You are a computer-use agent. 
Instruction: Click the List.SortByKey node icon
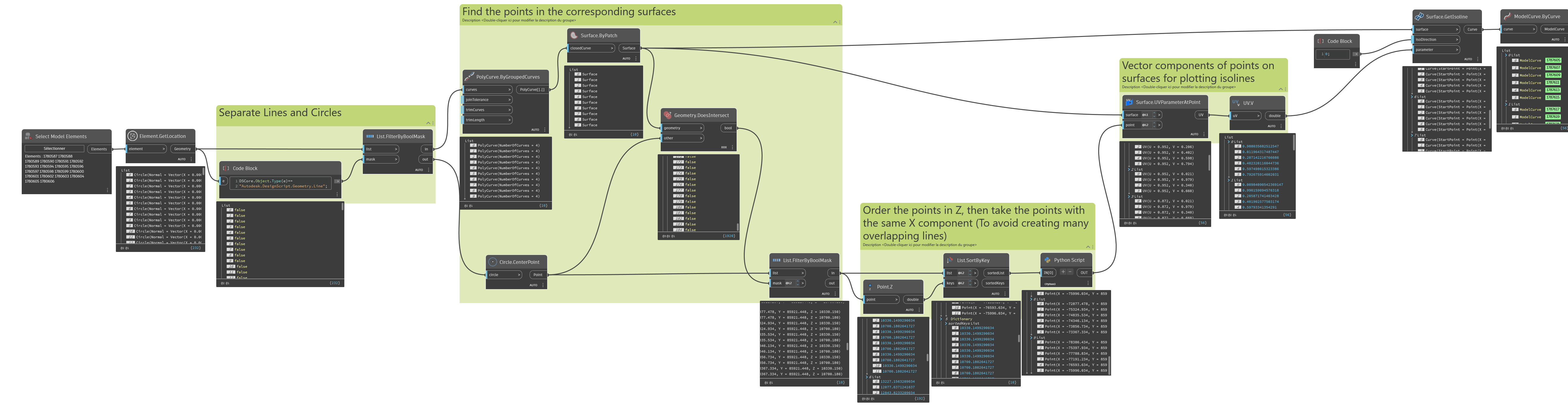click(x=950, y=260)
